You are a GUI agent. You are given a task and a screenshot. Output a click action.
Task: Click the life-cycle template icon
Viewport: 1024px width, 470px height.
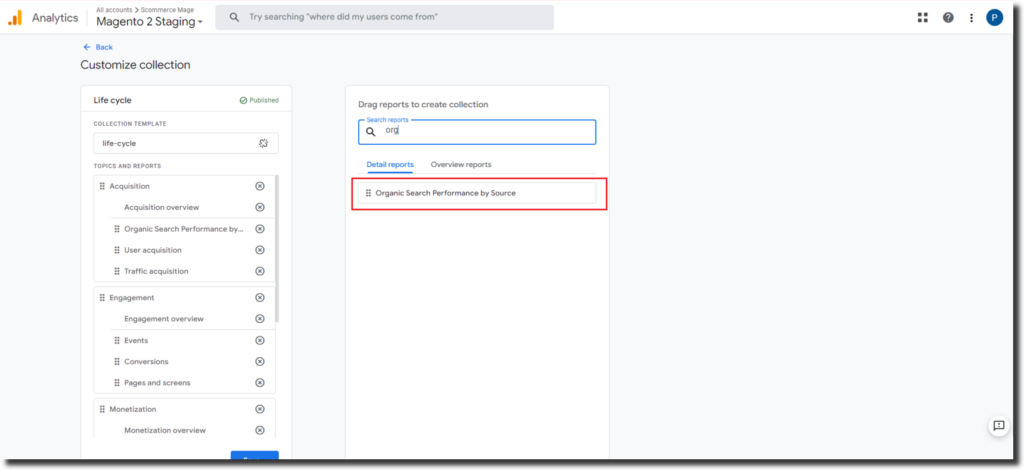264,143
